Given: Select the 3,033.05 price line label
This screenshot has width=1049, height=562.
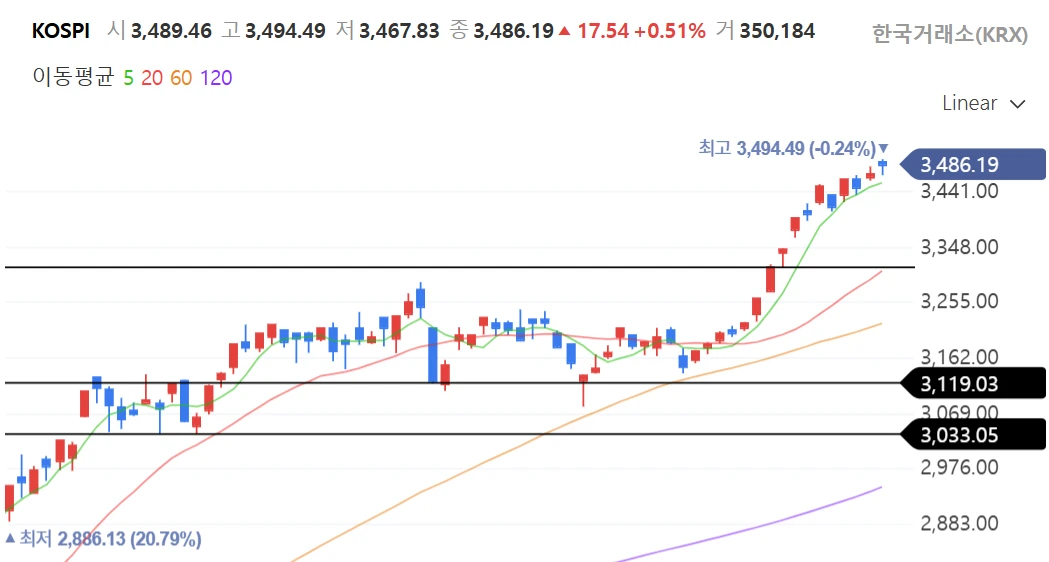Looking at the screenshot, I should pos(972,435).
